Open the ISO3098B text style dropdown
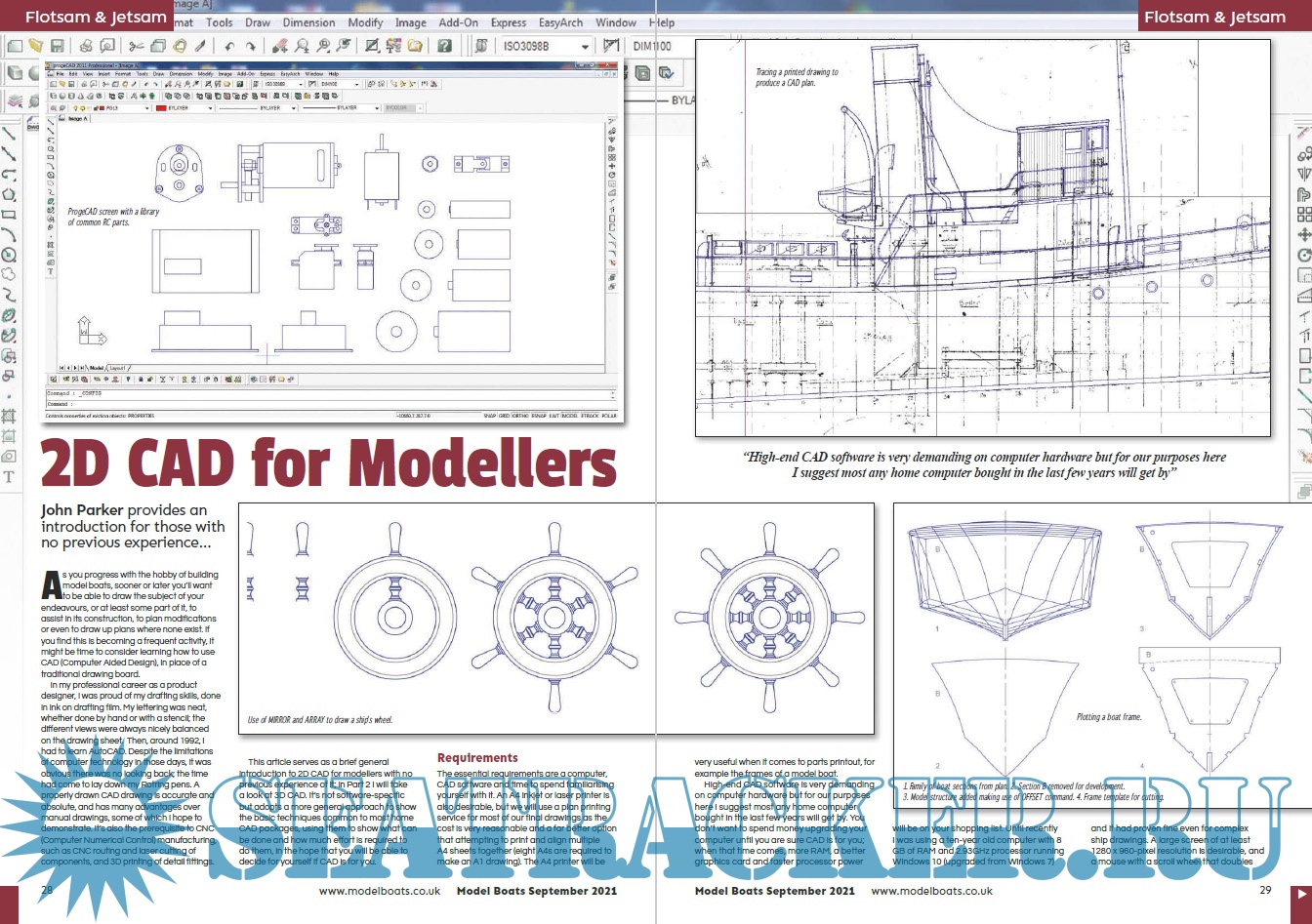1312x924 pixels. pyautogui.click(x=585, y=46)
